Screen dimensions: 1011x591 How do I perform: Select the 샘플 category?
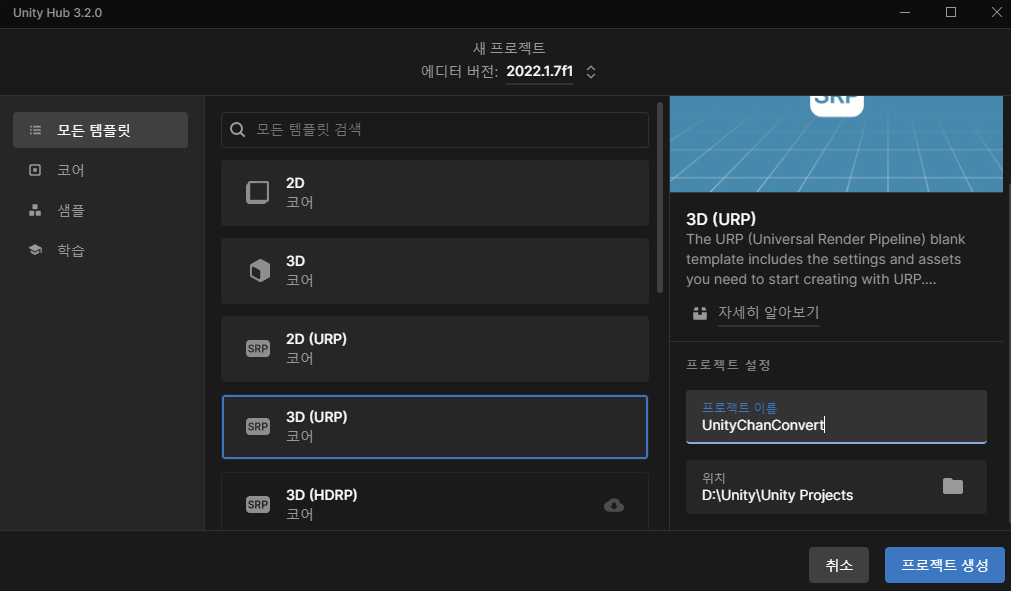click(x=70, y=210)
